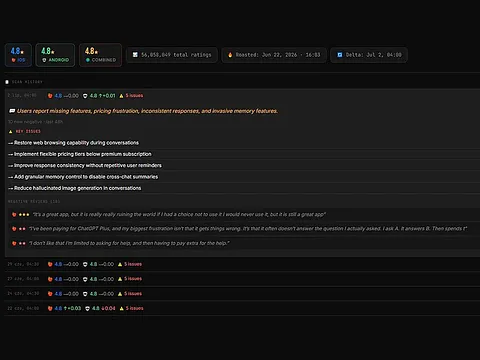Click the 5 issues label in the 29 cze row
Screen dimensions: 480x360
(133, 264)
